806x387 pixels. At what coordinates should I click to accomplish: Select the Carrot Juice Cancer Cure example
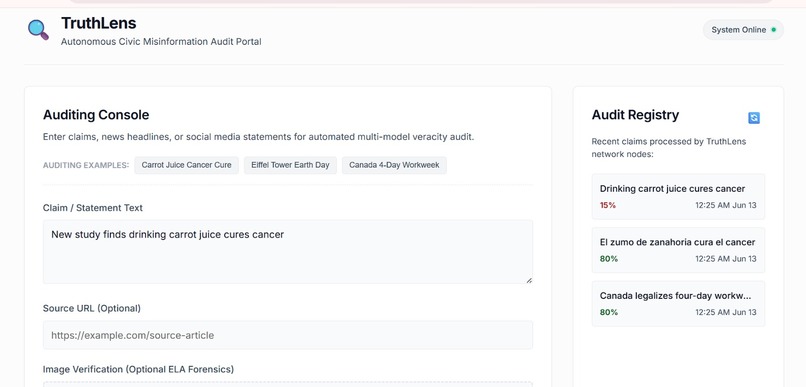[x=187, y=165]
